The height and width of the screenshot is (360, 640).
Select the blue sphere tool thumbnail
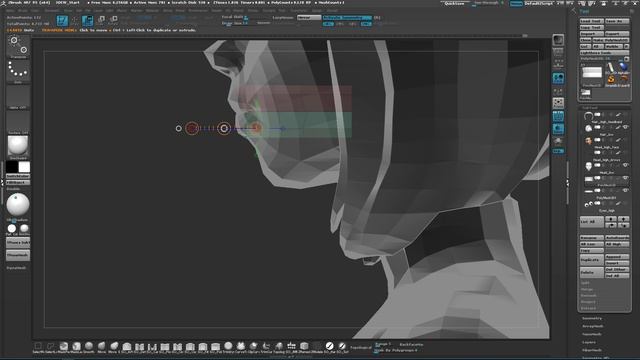pyautogui.click(x=623, y=68)
